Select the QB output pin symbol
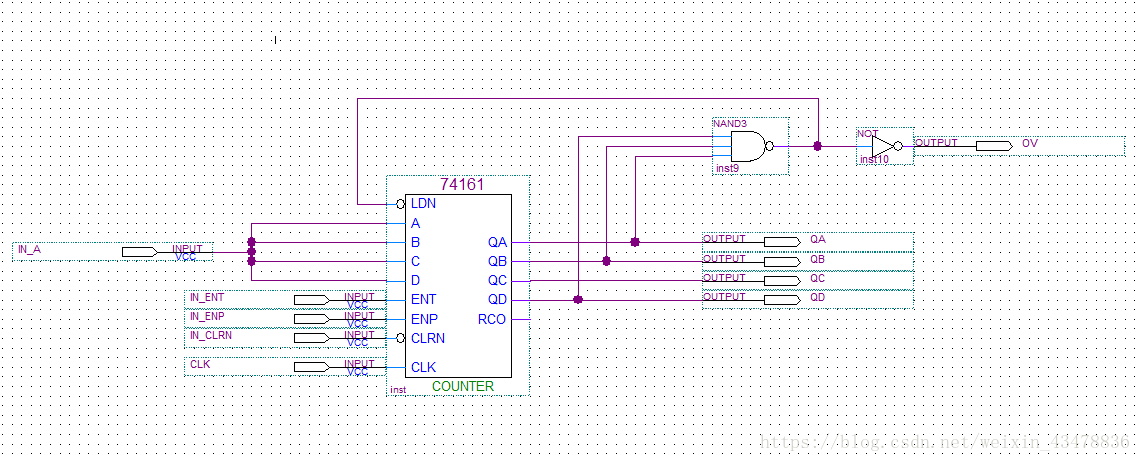The height and width of the screenshot is (462, 1141). point(782,261)
